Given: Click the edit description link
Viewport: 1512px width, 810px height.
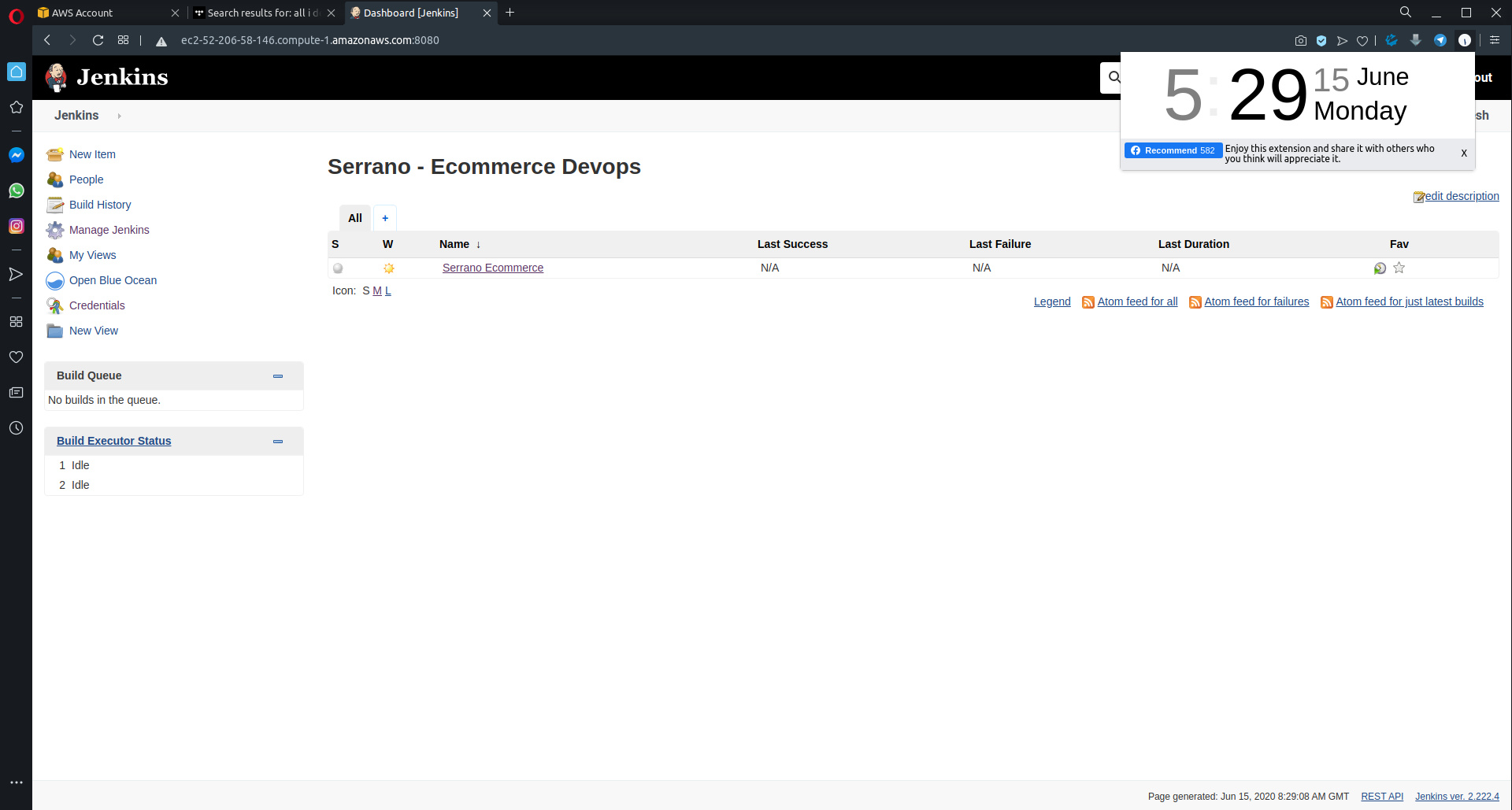Looking at the screenshot, I should [x=1462, y=196].
